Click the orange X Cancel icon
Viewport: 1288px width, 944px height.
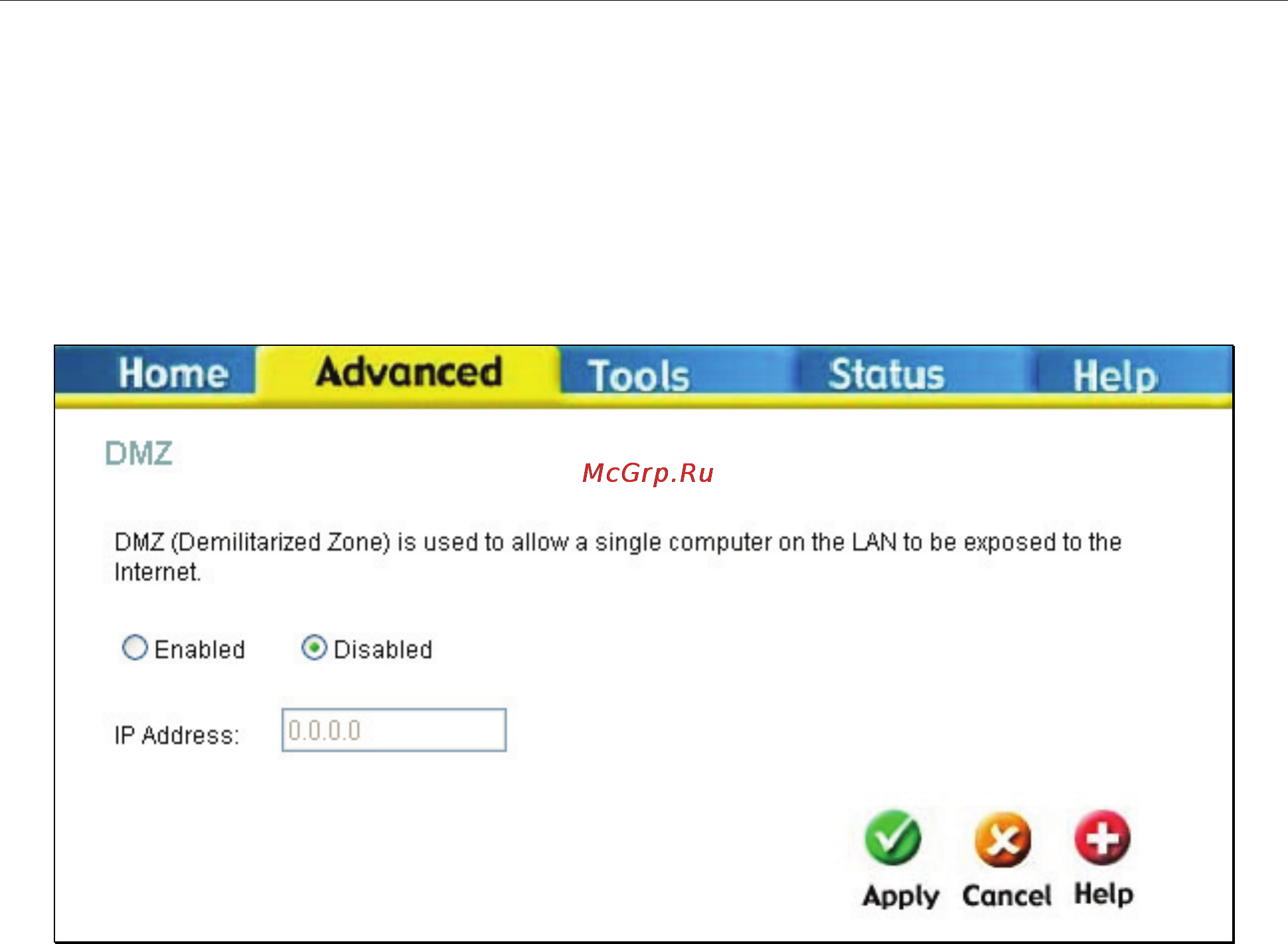click(x=1003, y=839)
